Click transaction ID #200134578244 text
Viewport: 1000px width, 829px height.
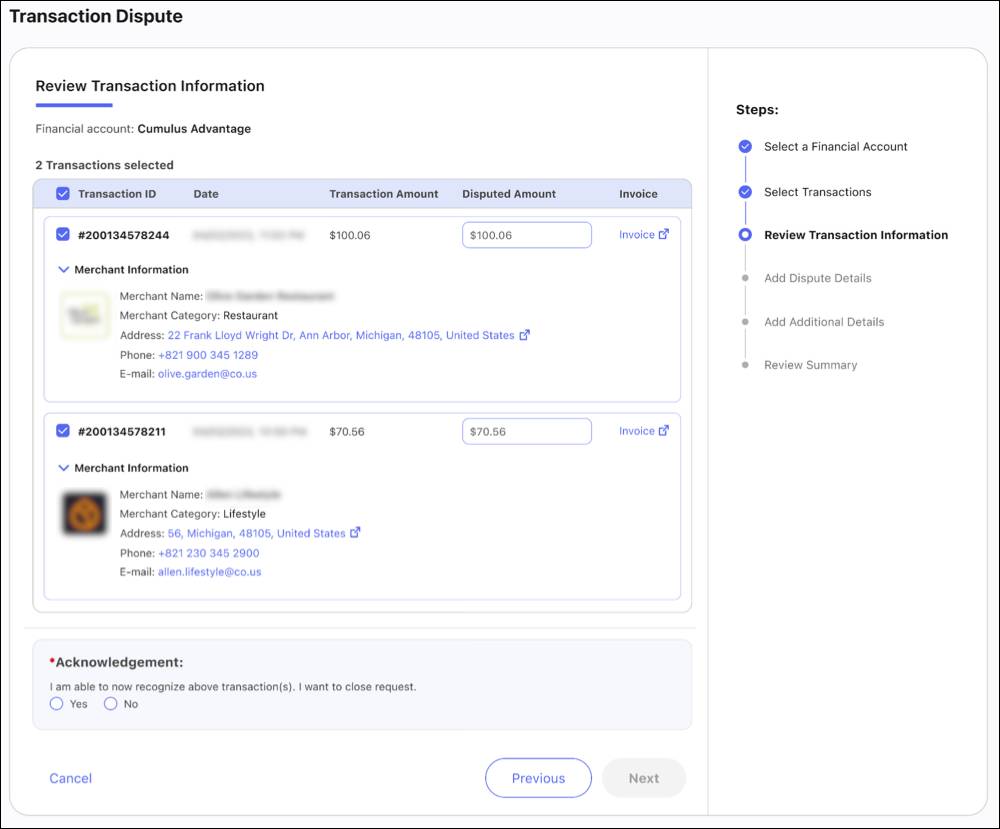124,235
